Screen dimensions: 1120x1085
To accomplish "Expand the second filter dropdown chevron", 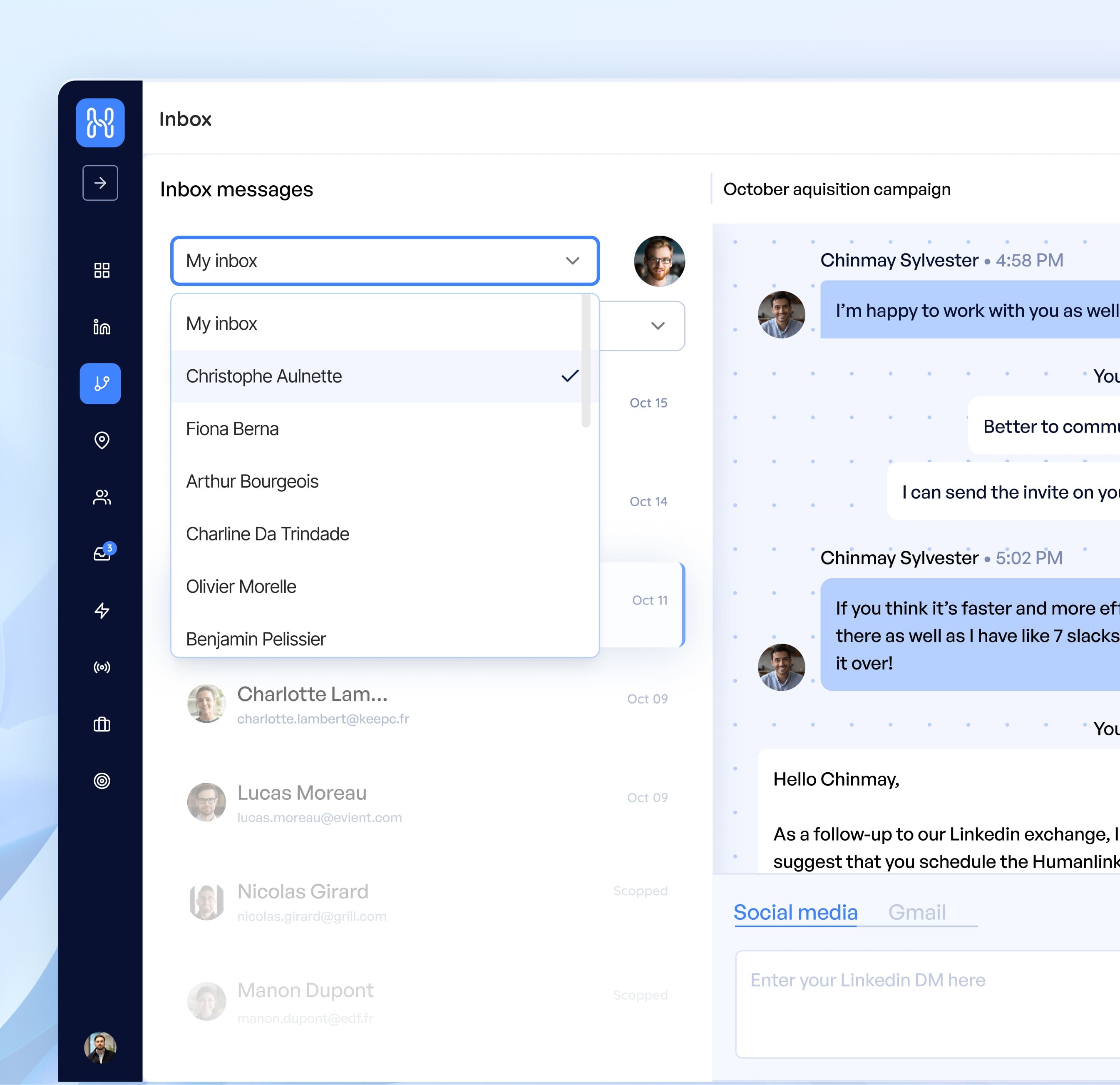I will [658, 326].
